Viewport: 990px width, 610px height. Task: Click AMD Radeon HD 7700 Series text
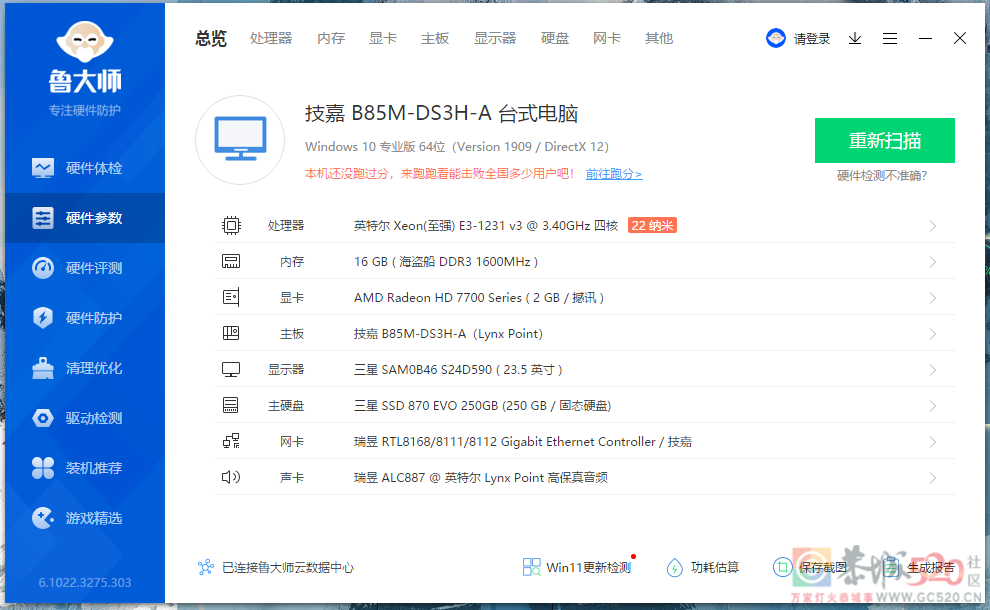click(x=479, y=297)
